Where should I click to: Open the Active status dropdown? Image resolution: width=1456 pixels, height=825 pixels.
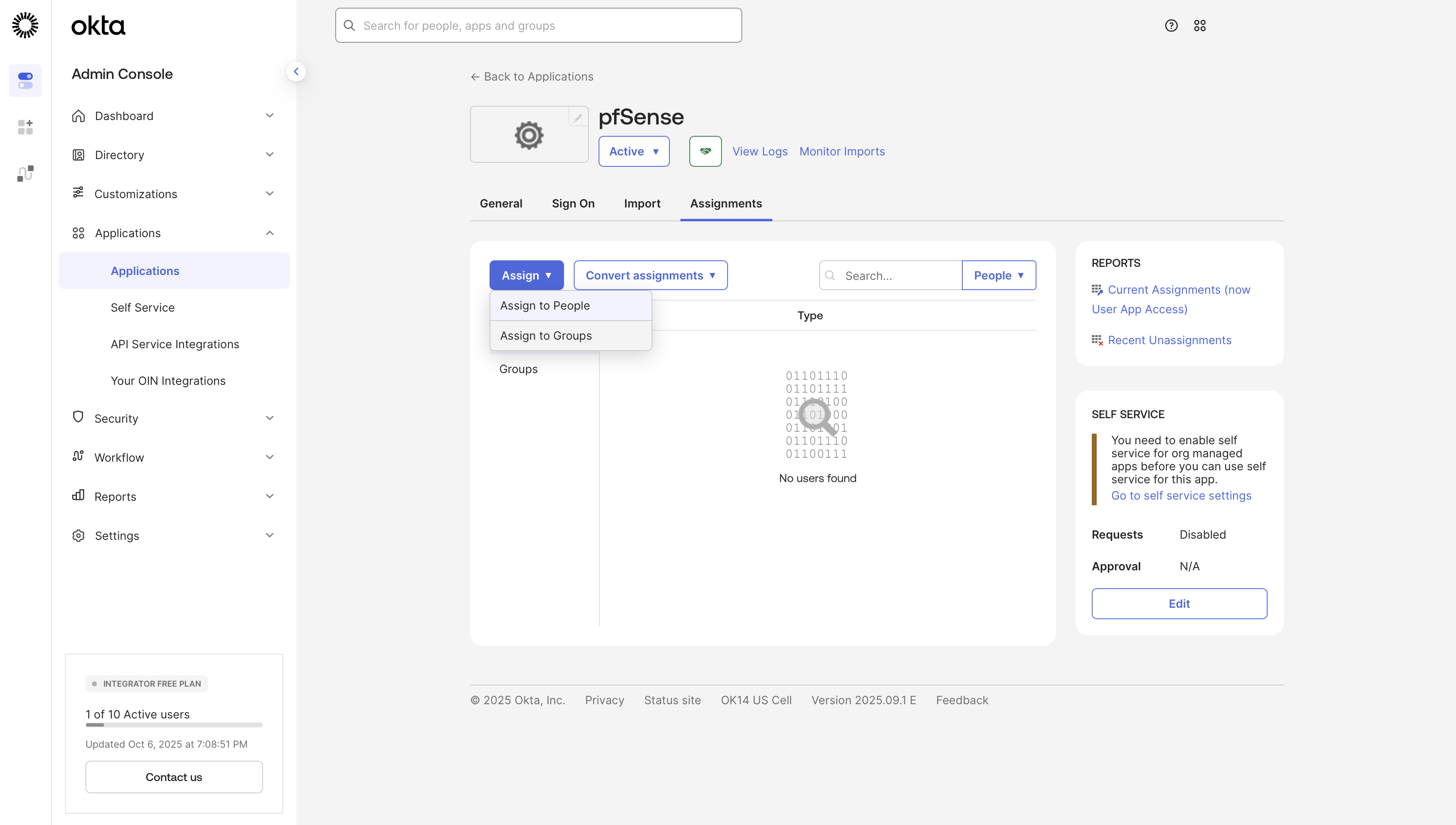point(633,151)
